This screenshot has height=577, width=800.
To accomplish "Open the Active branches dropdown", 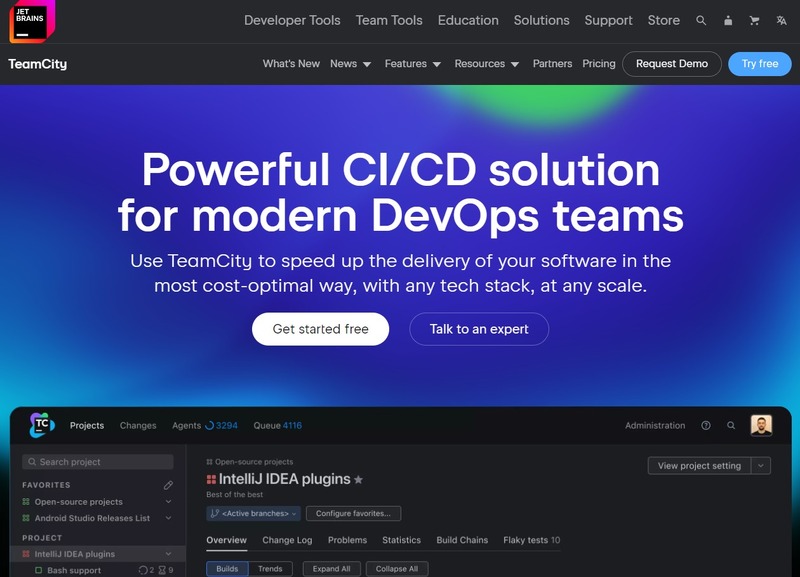I will (253, 513).
